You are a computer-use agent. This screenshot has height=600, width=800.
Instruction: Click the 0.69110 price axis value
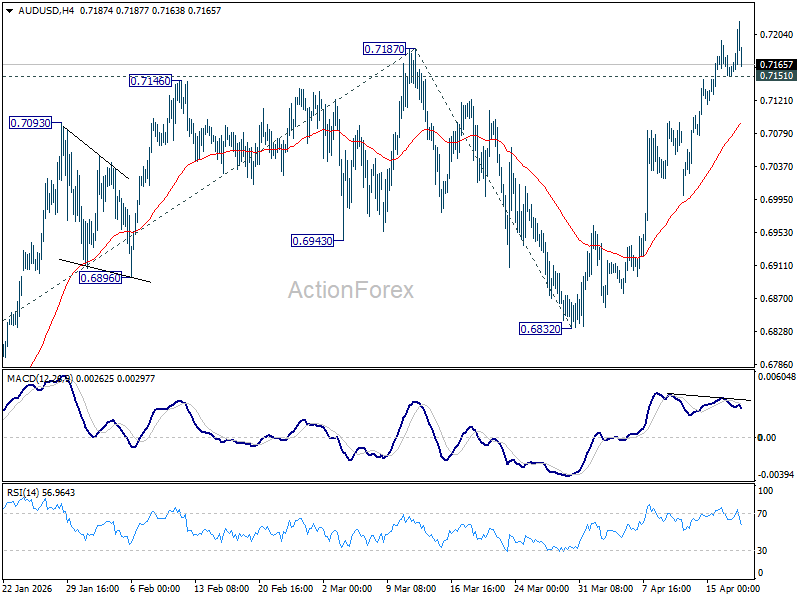[777, 265]
